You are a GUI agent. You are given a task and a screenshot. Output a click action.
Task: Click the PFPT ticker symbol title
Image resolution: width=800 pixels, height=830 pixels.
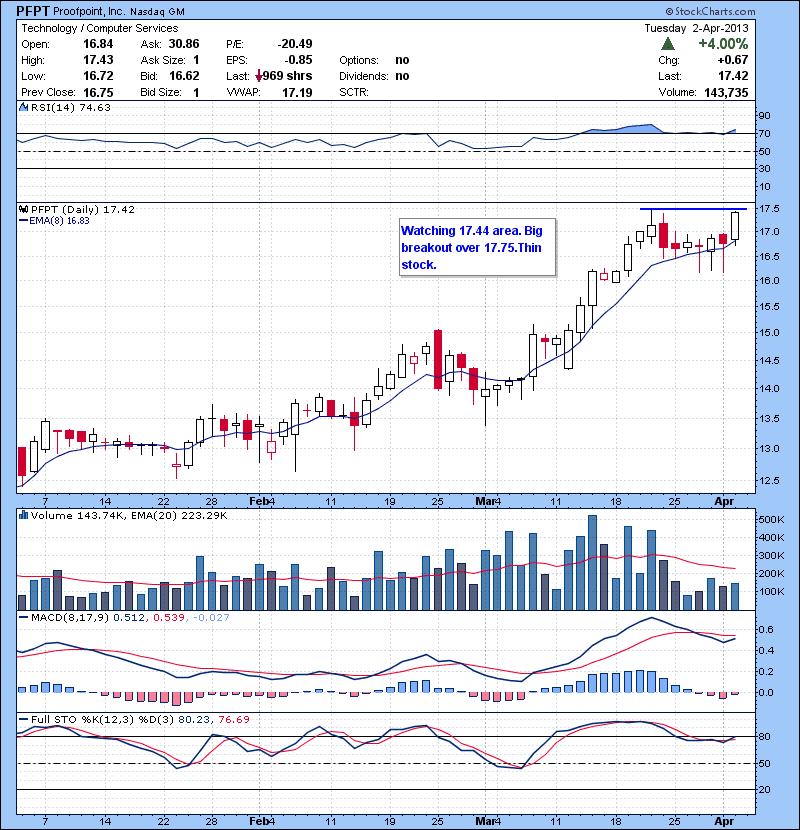[x=33, y=11]
